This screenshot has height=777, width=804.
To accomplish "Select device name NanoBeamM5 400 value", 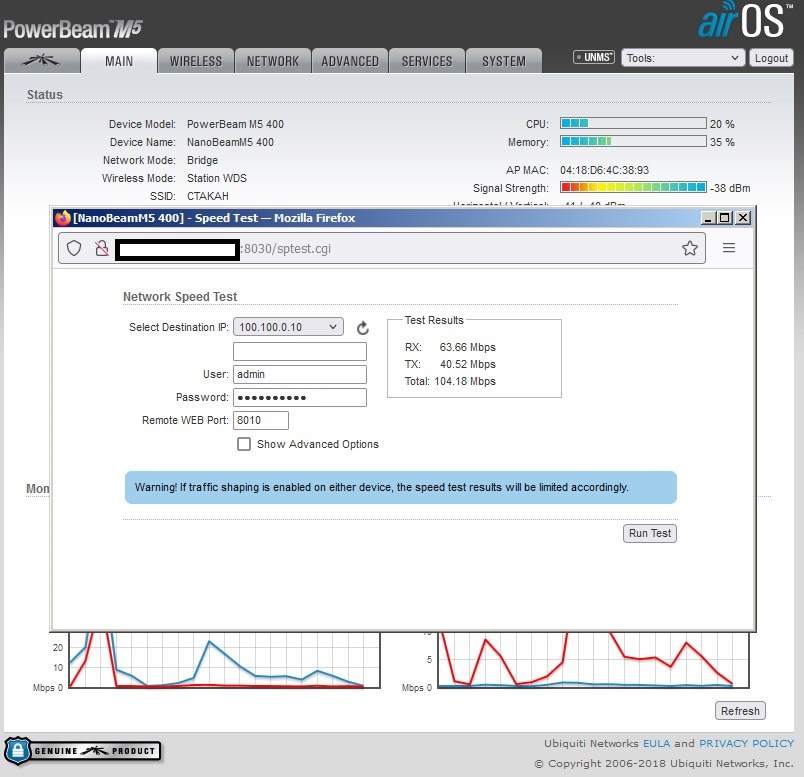I will point(230,142).
